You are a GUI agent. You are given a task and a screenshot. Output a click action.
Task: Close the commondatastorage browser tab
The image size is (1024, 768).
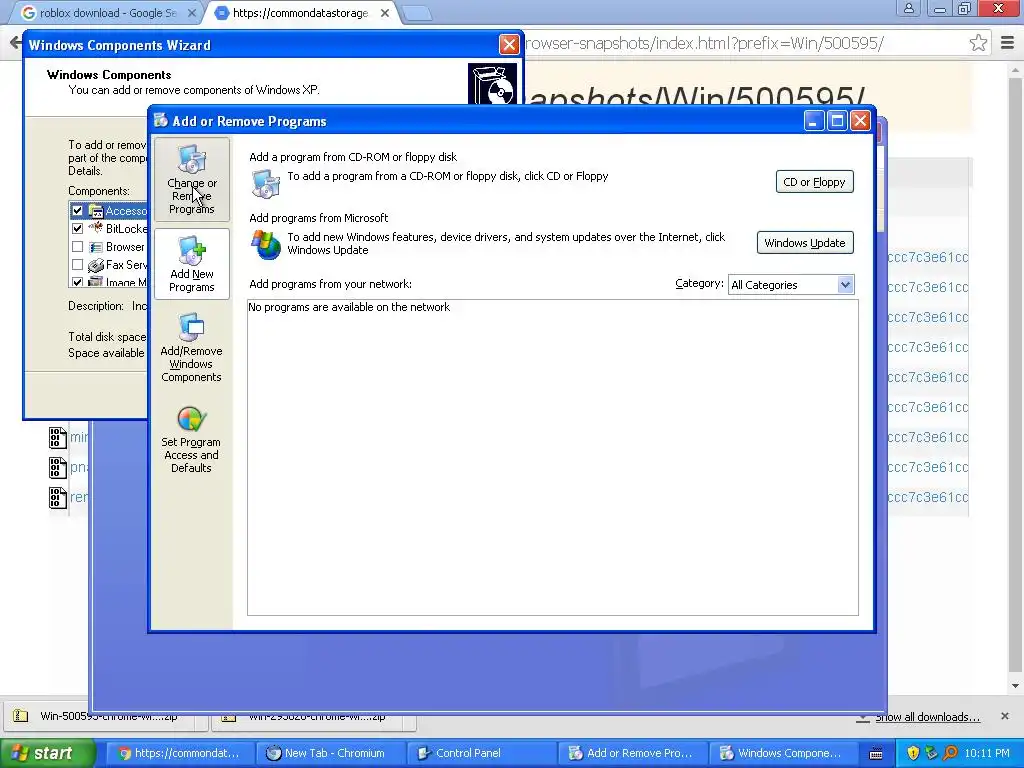385,13
